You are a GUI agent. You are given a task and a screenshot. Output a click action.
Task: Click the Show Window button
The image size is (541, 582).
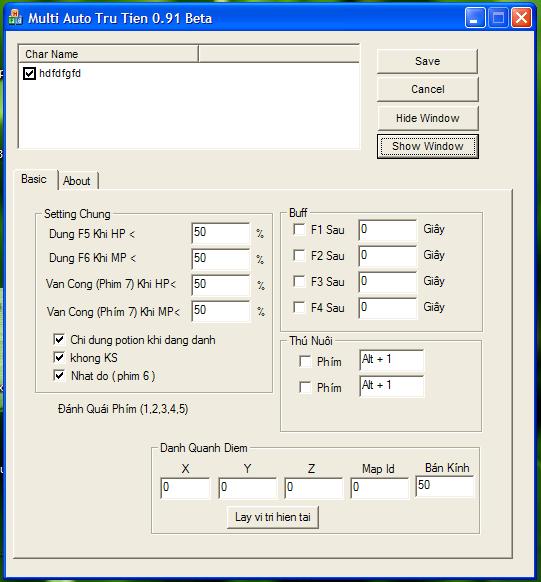click(x=427, y=146)
